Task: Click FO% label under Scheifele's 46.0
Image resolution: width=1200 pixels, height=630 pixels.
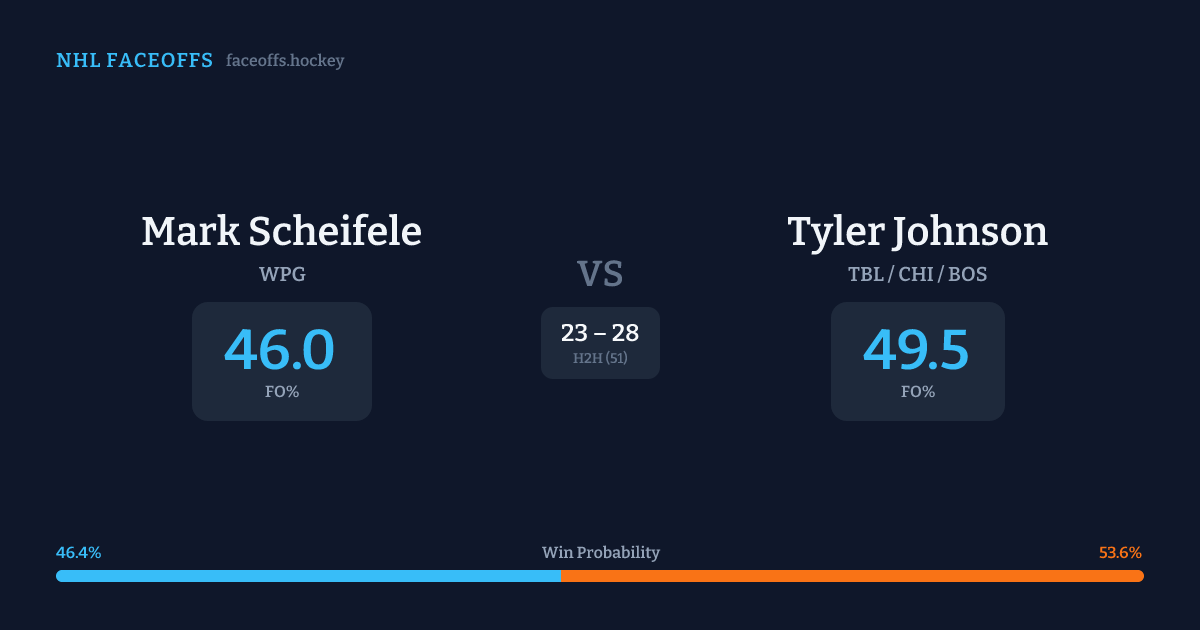Action: 282,392
